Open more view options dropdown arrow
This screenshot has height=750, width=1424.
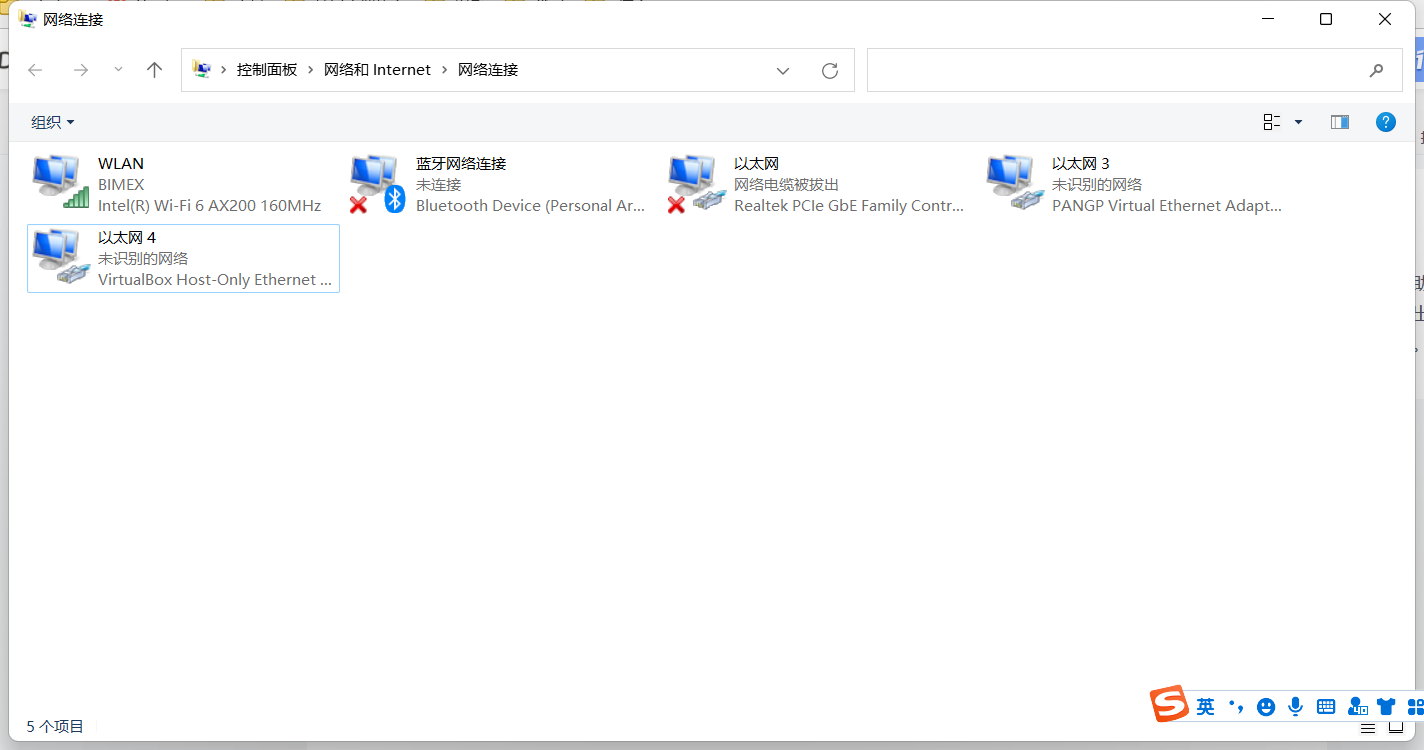(1299, 122)
